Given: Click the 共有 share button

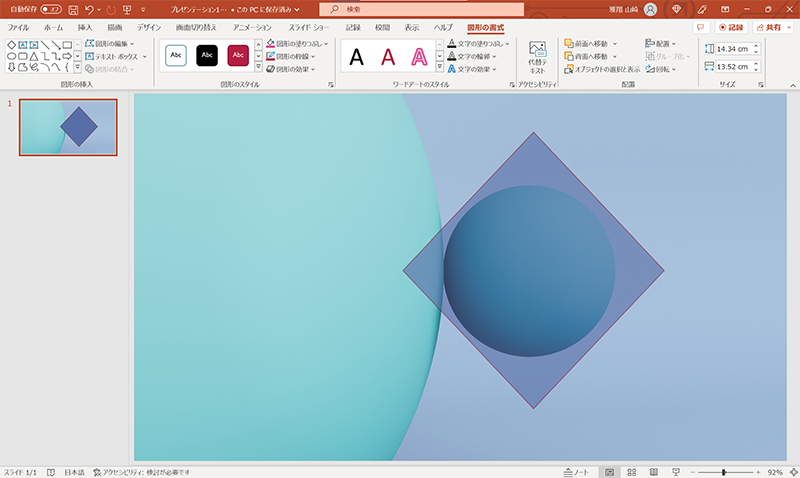Looking at the screenshot, I should point(768,27).
